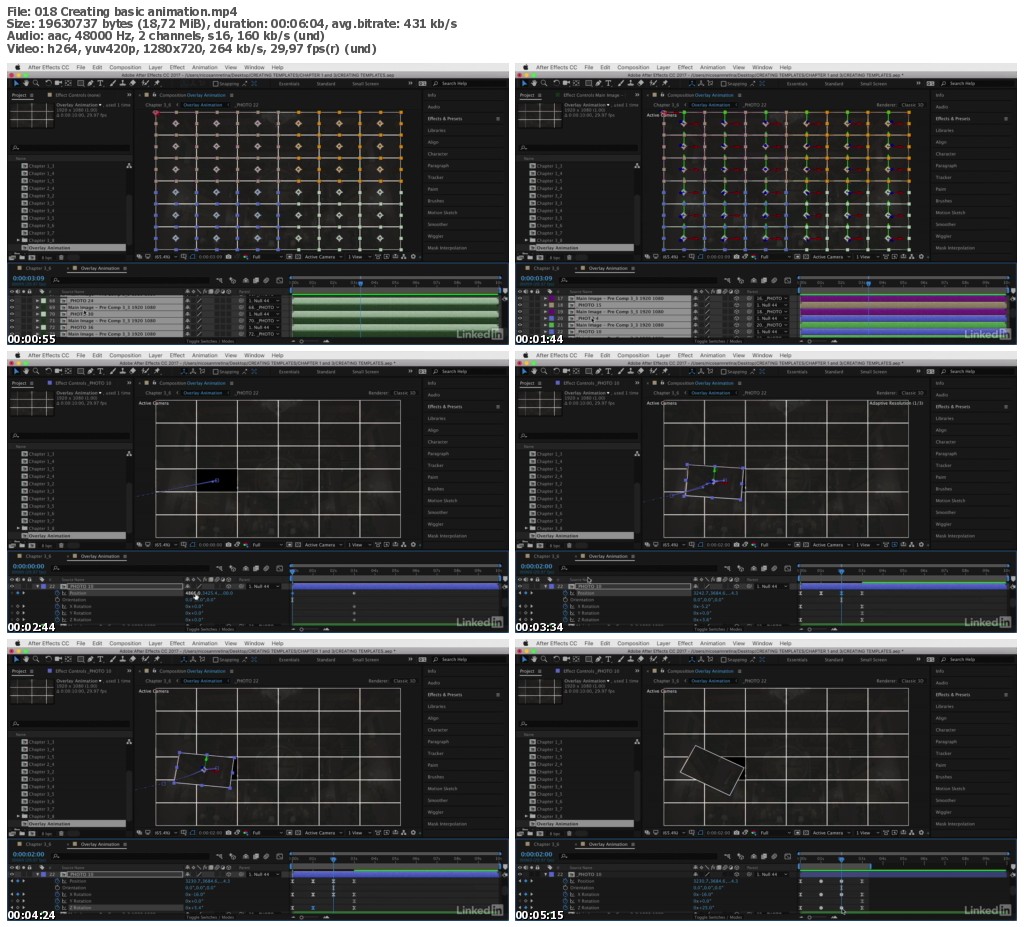Click the project search field in 00:01:44 frame
The width and height of the screenshot is (1024, 927).
tap(579, 148)
